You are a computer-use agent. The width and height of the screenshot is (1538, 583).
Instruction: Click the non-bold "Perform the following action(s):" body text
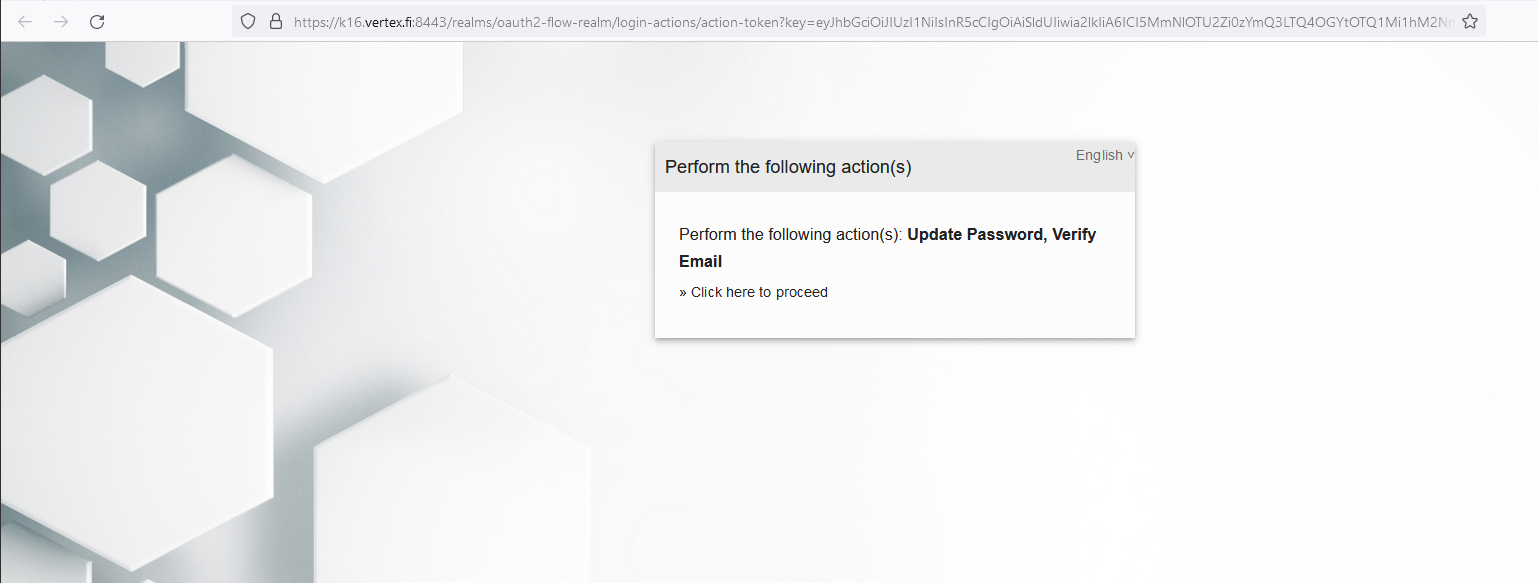tap(790, 235)
